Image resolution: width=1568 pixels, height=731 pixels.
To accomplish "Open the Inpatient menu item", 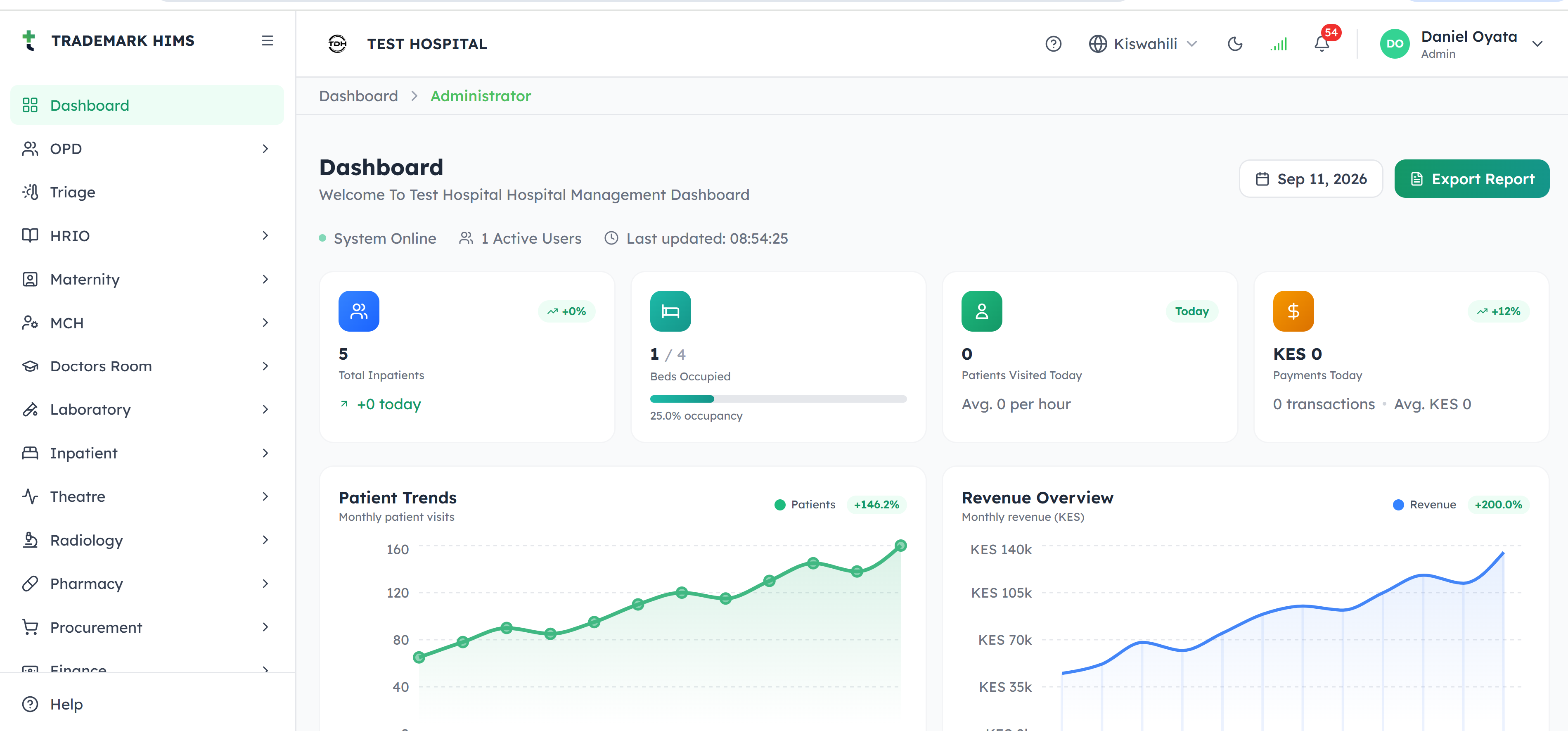I will click(x=147, y=453).
